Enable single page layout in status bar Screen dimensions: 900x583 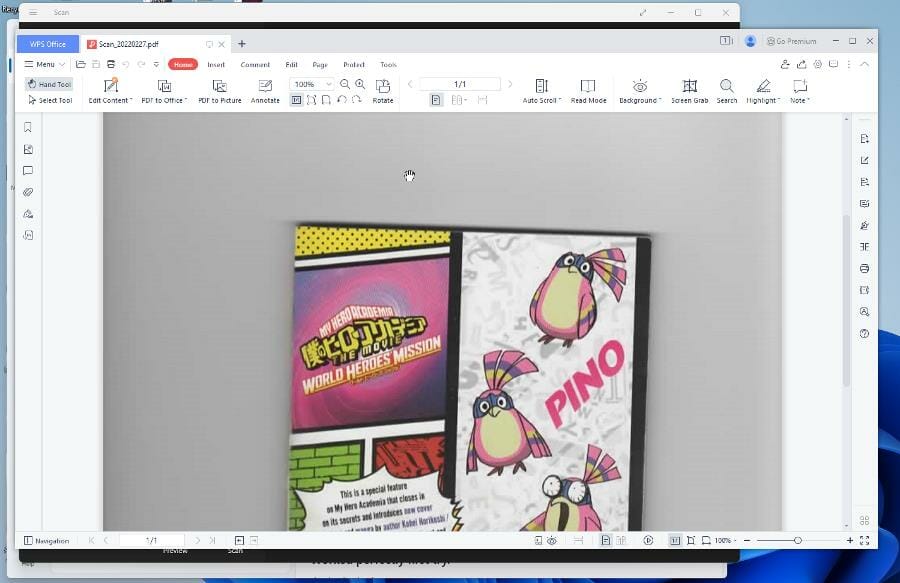click(x=606, y=541)
